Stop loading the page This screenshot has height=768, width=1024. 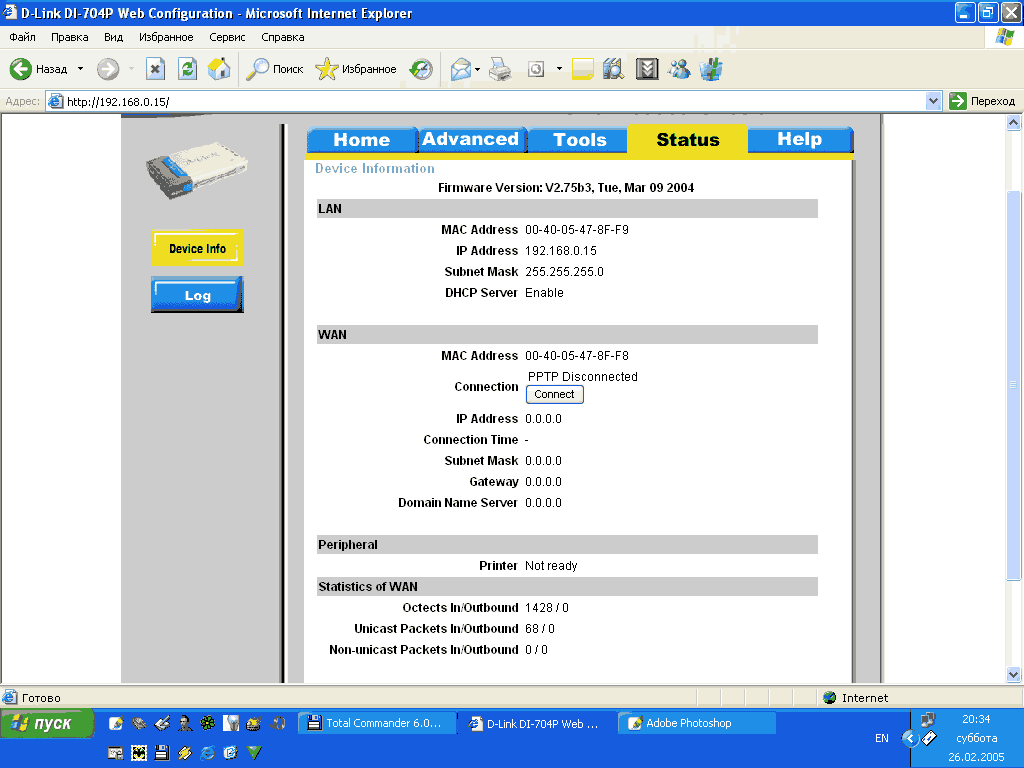pos(155,69)
